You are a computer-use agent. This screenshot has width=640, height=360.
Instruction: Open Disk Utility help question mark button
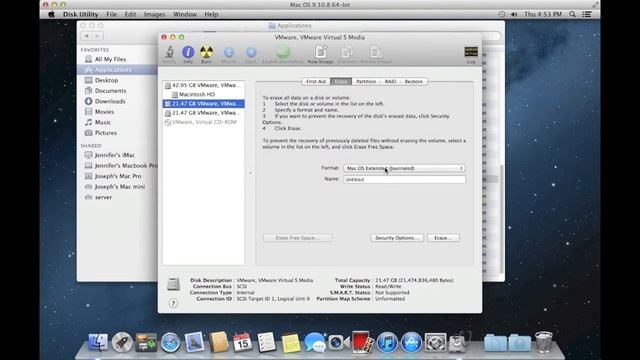tap(173, 303)
